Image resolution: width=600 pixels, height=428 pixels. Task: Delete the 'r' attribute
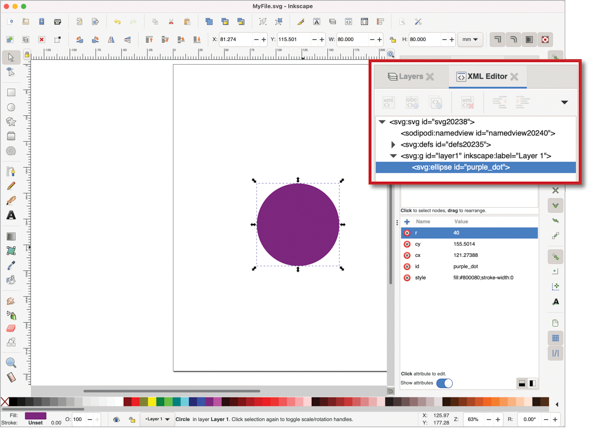click(407, 233)
